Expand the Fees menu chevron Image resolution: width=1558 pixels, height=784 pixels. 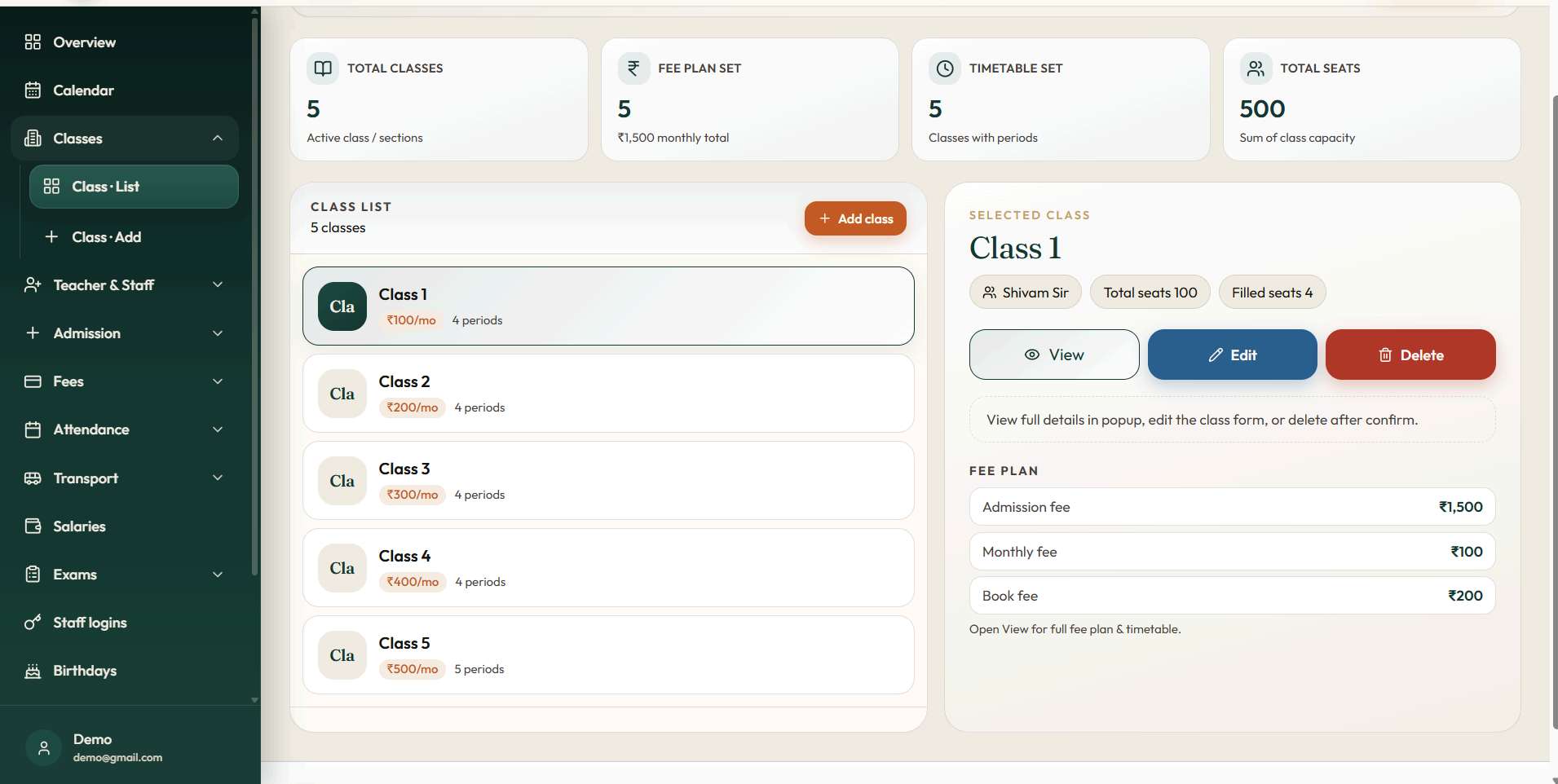click(218, 381)
